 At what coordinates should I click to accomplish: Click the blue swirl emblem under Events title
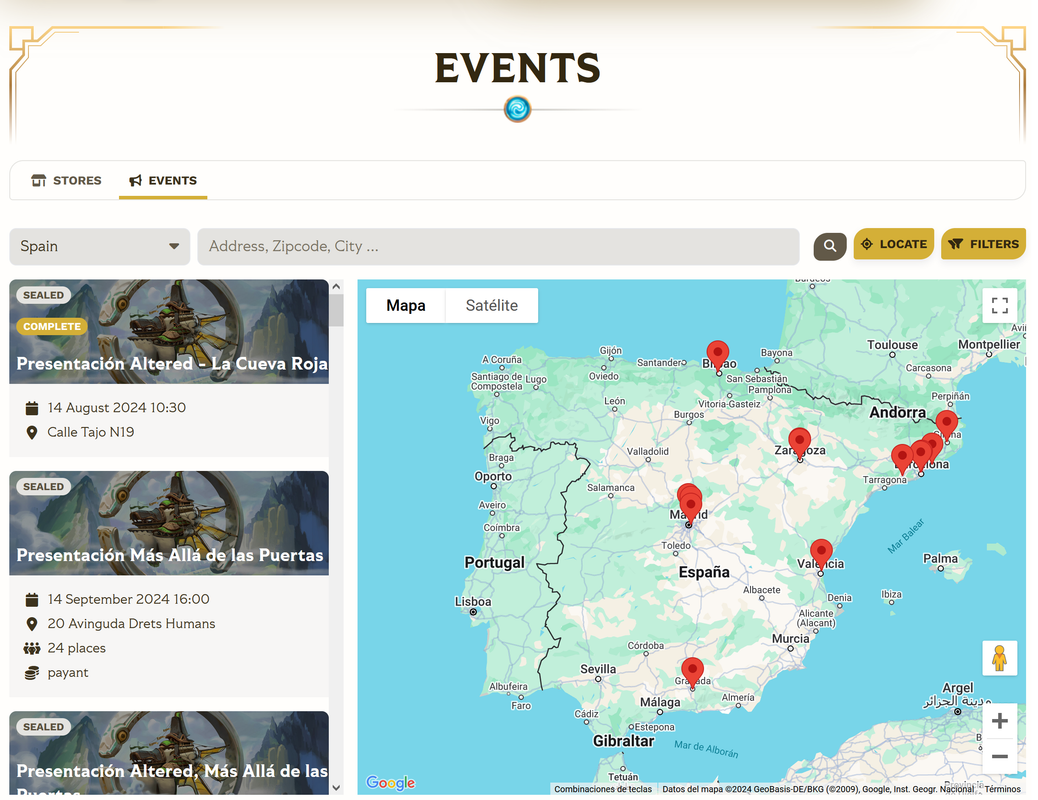click(517, 109)
